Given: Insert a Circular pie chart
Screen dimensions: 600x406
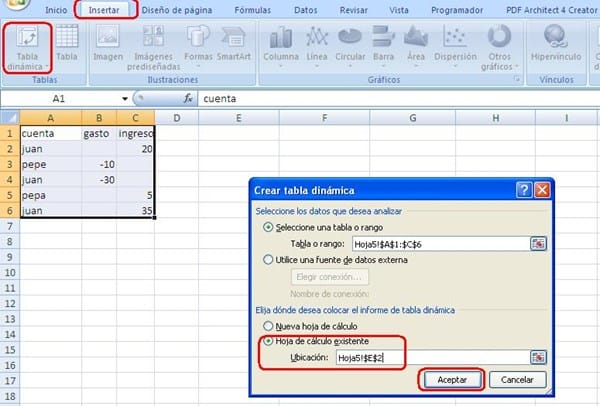Looking at the screenshot, I should (350, 46).
